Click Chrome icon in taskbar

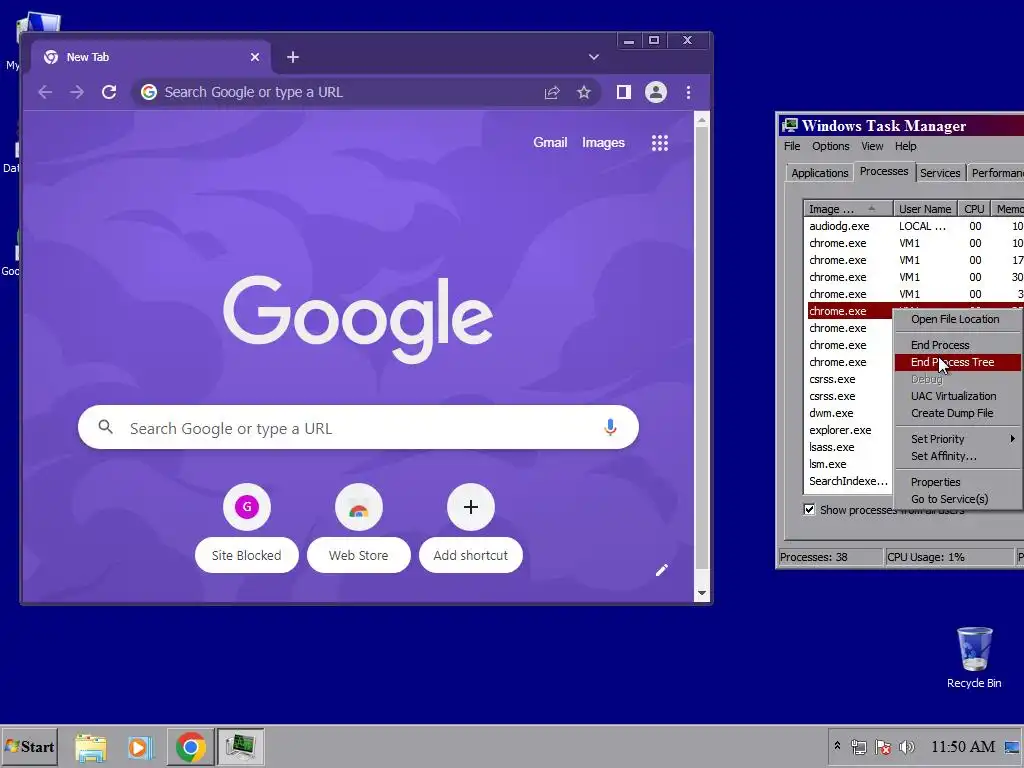point(191,747)
